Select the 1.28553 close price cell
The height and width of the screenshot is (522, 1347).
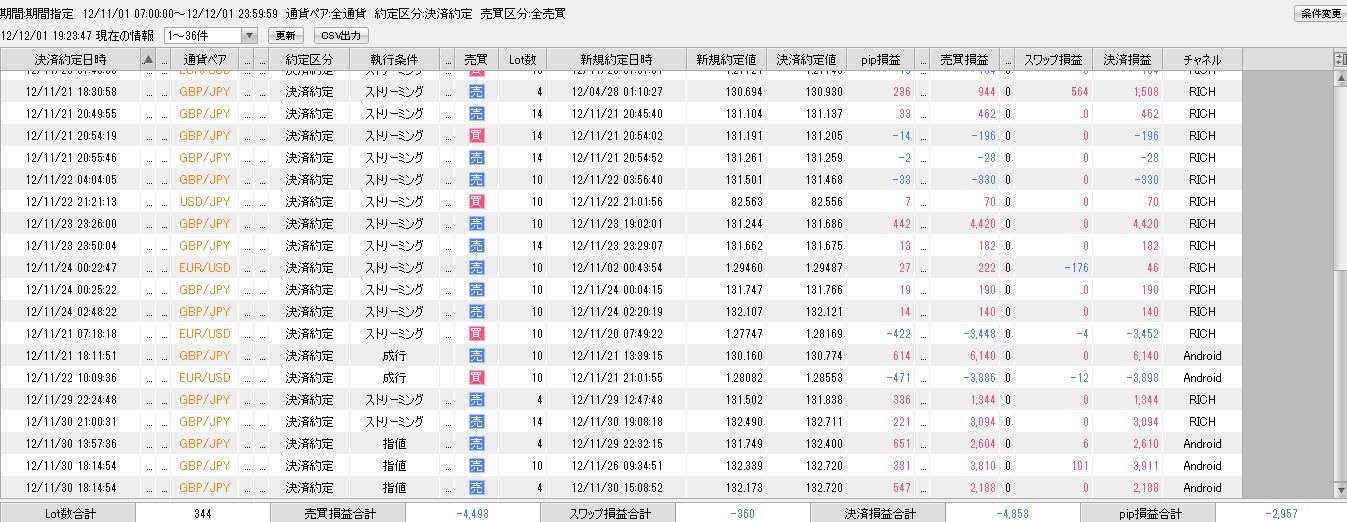click(x=807, y=377)
